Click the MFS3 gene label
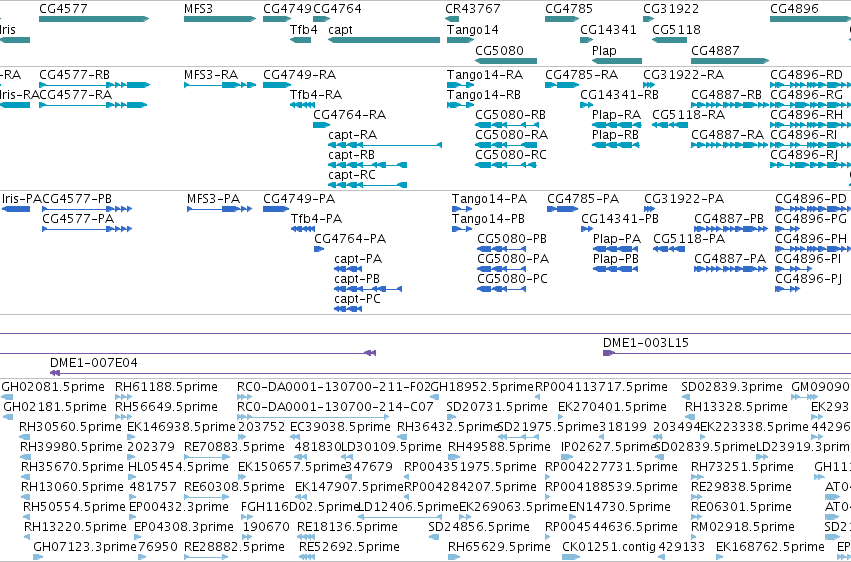 pos(198,9)
